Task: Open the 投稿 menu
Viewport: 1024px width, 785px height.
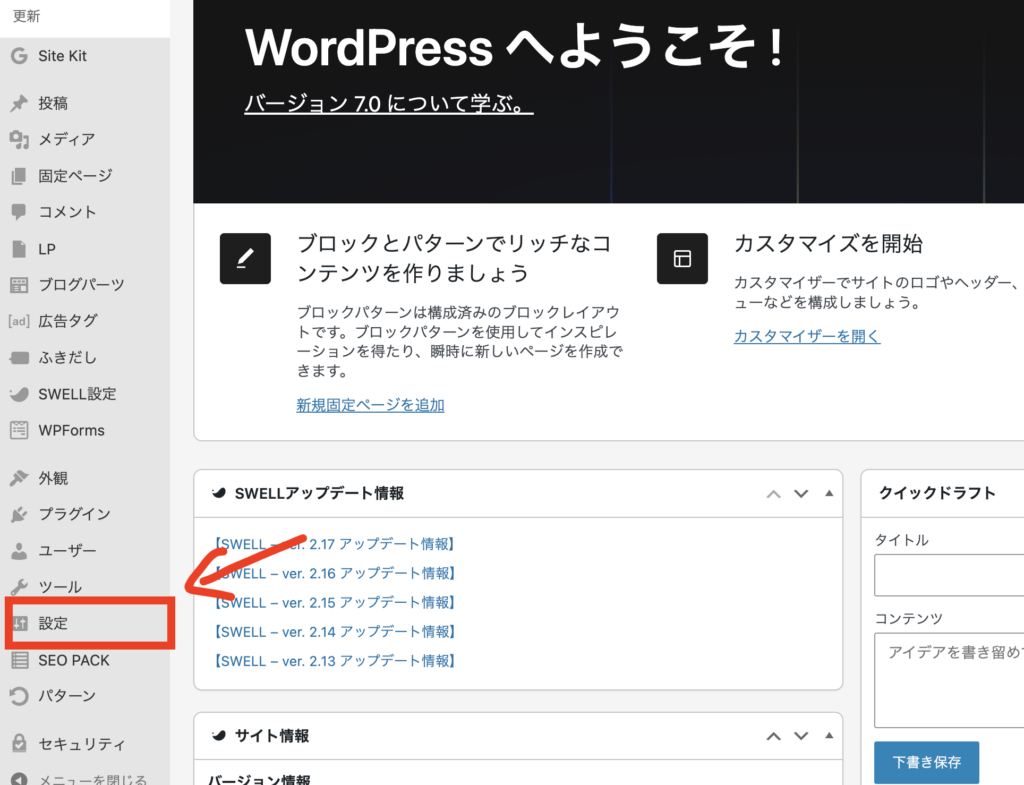Action: tap(85, 103)
